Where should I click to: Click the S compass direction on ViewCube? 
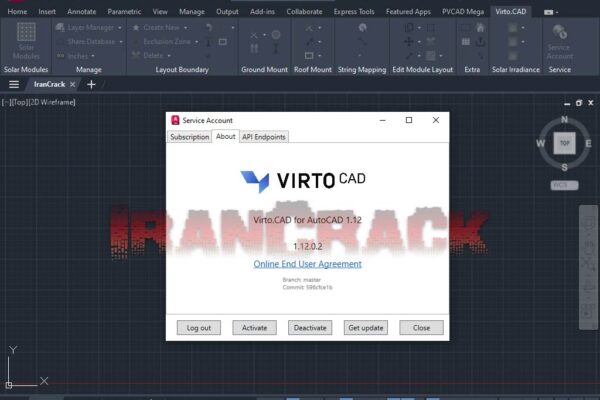[564, 167]
